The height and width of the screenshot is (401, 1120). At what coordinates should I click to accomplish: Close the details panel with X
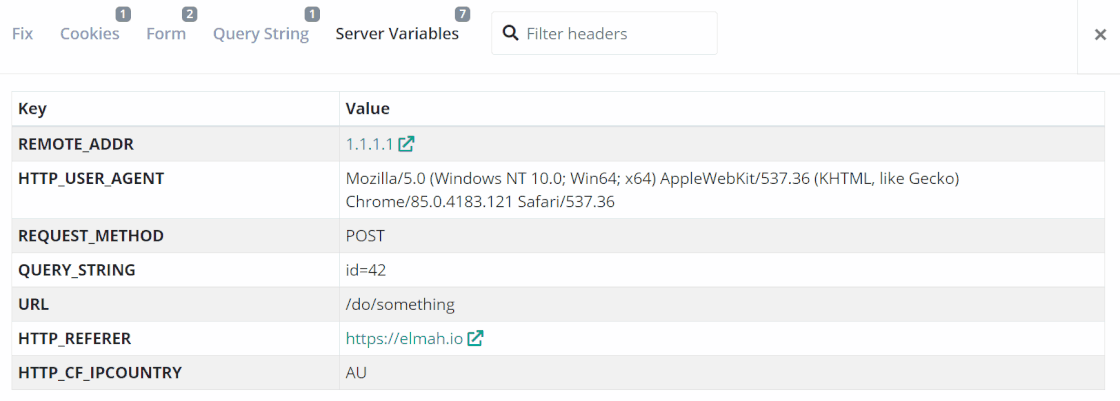pos(1100,34)
